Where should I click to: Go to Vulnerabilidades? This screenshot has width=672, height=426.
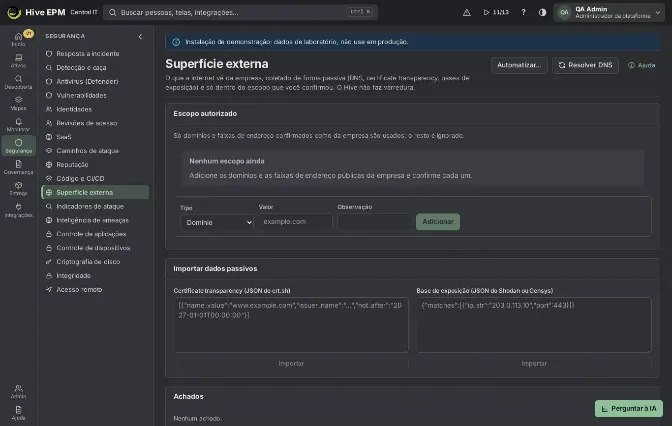tap(95, 95)
